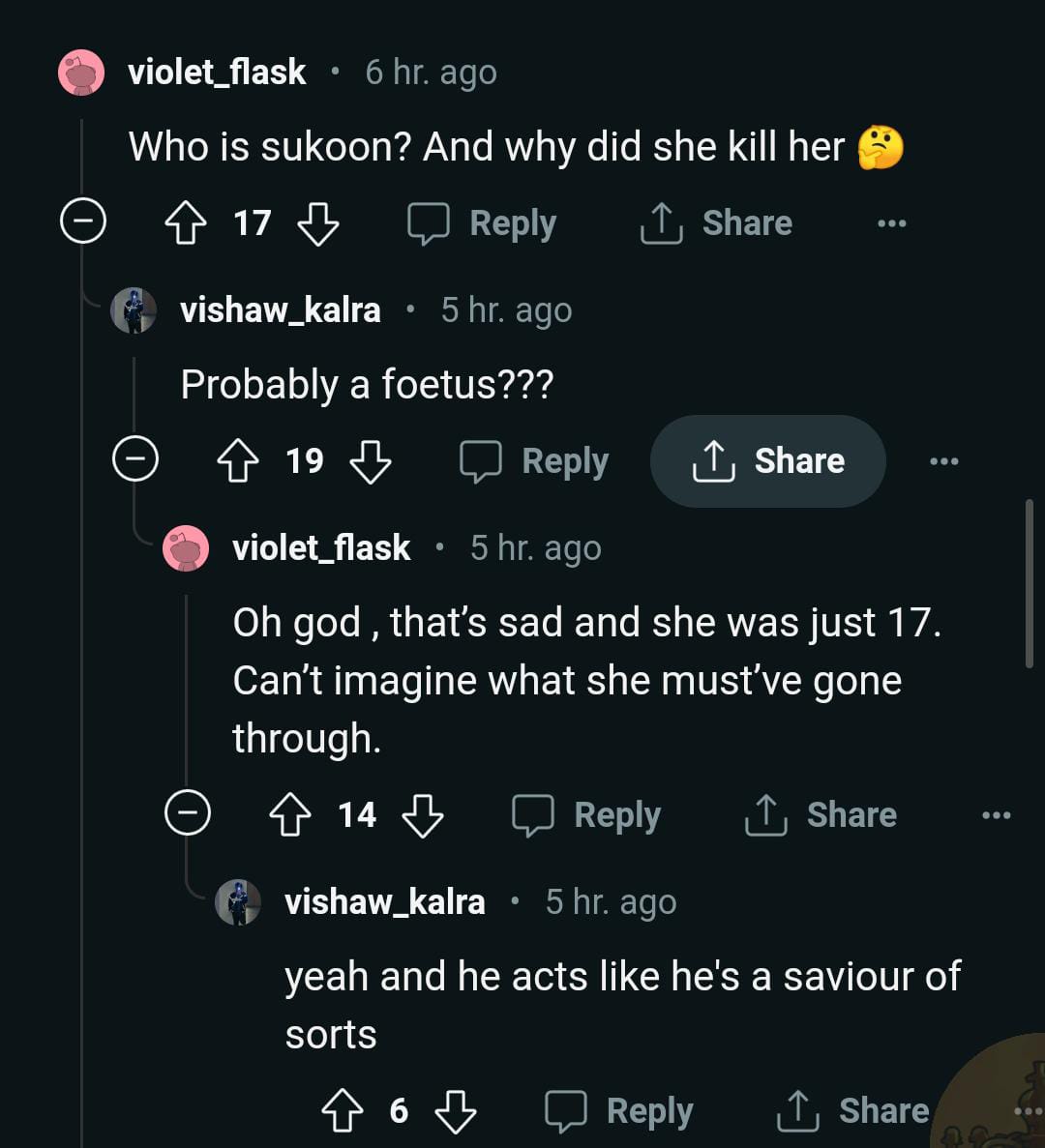Upvote violet_flask's 'Who is sukoon' comment
The width and height of the screenshot is (1045, 1148).
click(x=186, y=223)
